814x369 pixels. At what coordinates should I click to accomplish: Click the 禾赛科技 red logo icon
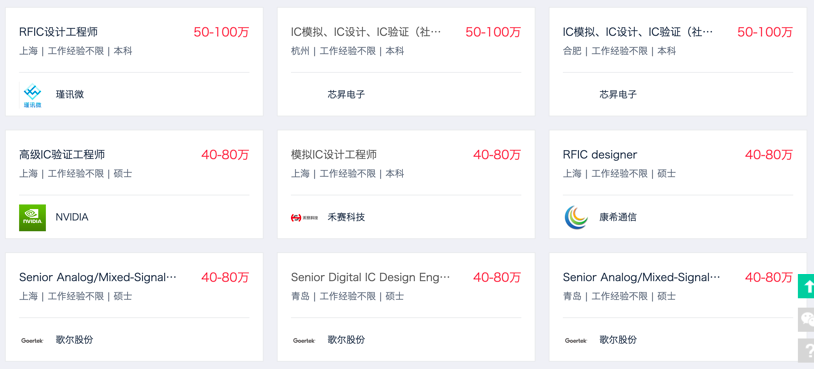pyautogui.click(x=304, y=217)
